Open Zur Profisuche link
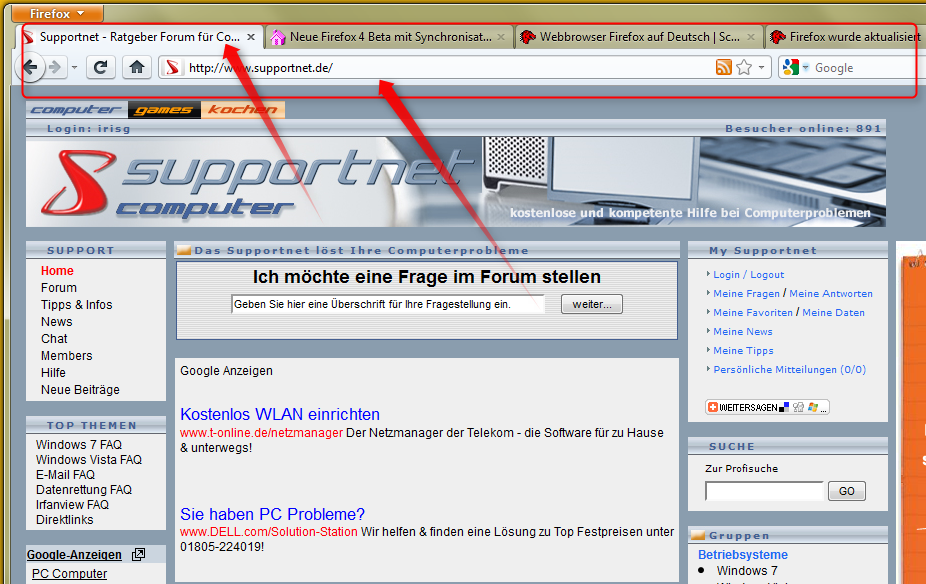Viewport: 926px width, 584px height. pos(741,468)
